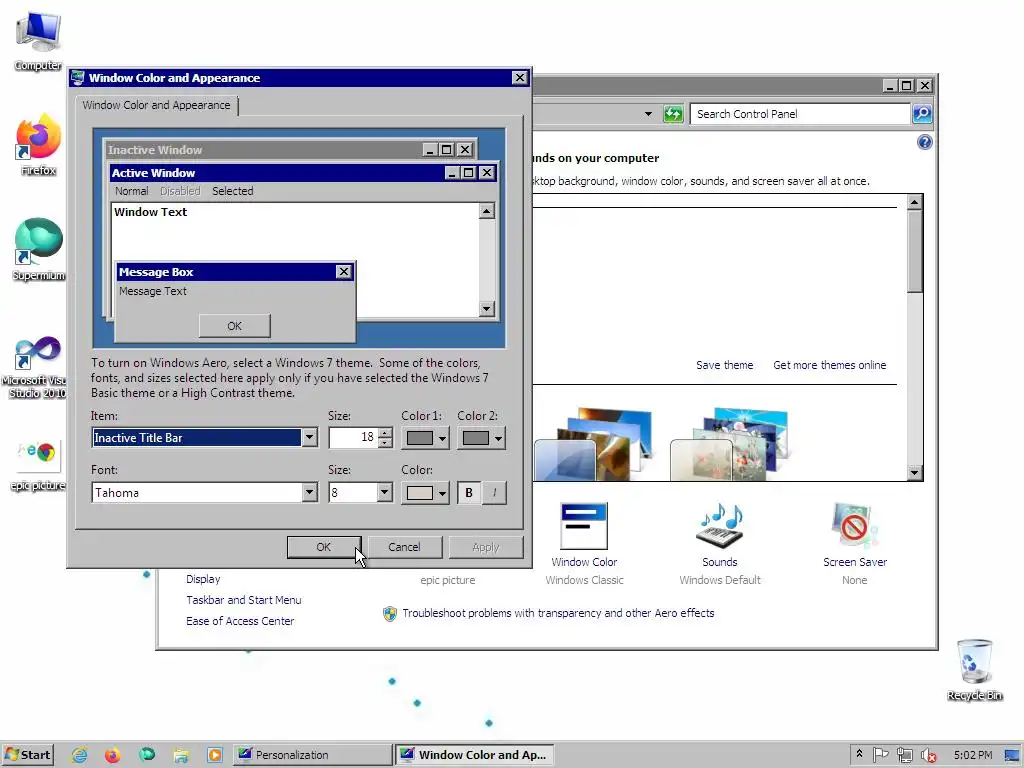
Task: Open Windows Media Player from quick launch
Action: pos(214,755)
